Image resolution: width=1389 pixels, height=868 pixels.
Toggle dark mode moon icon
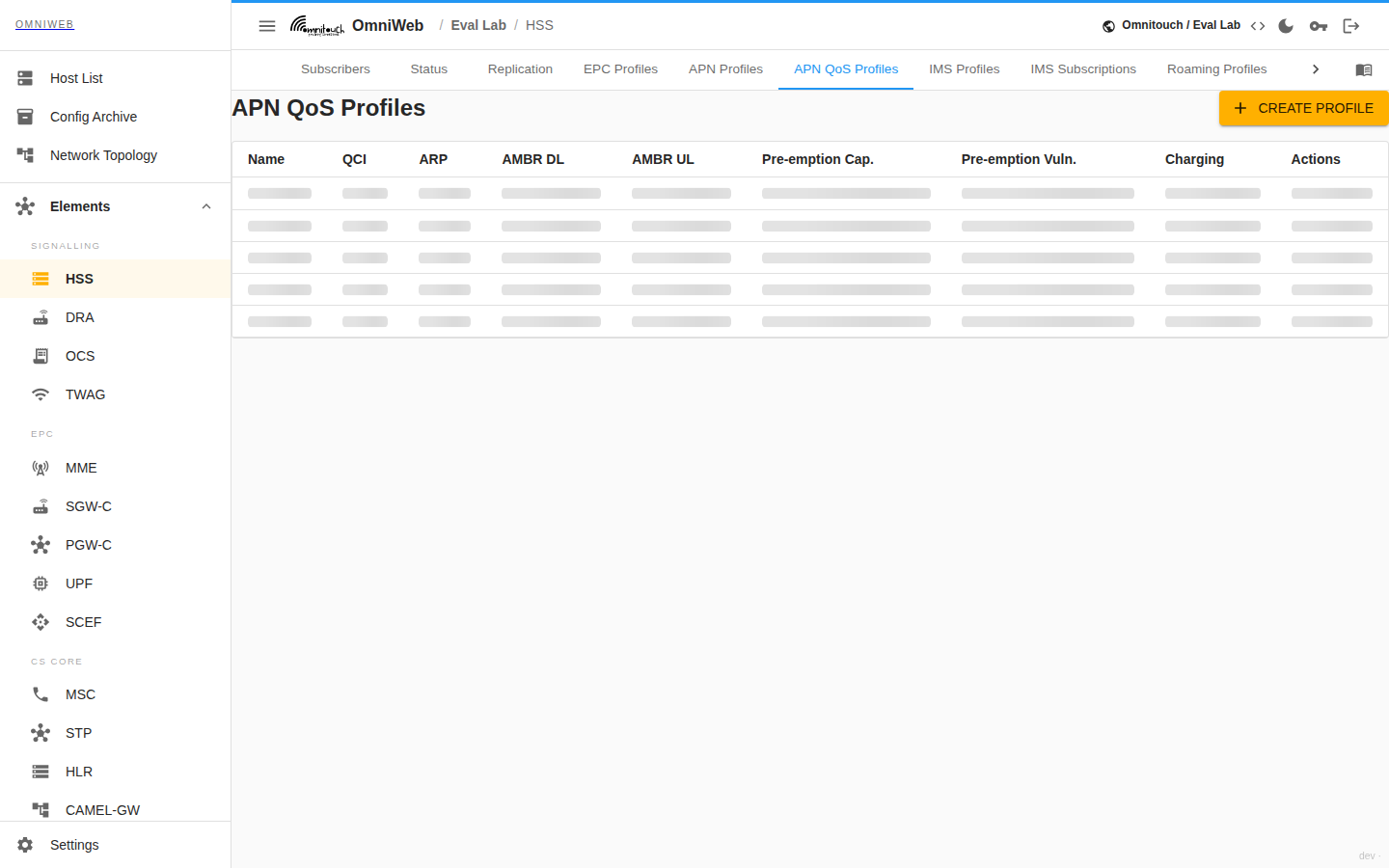[x=1286, y=26]
